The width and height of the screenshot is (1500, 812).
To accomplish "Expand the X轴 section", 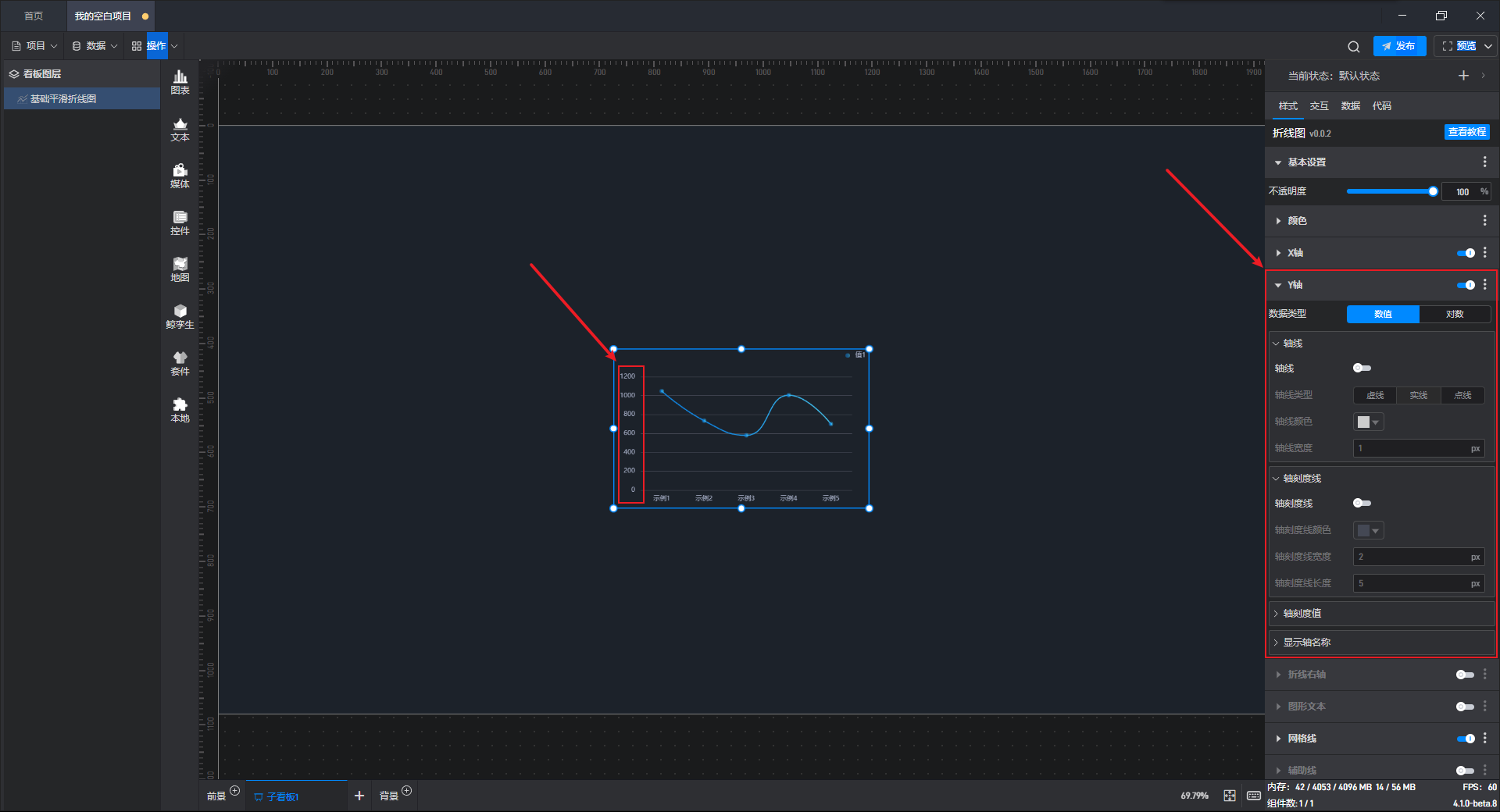I will point(1278,253).
